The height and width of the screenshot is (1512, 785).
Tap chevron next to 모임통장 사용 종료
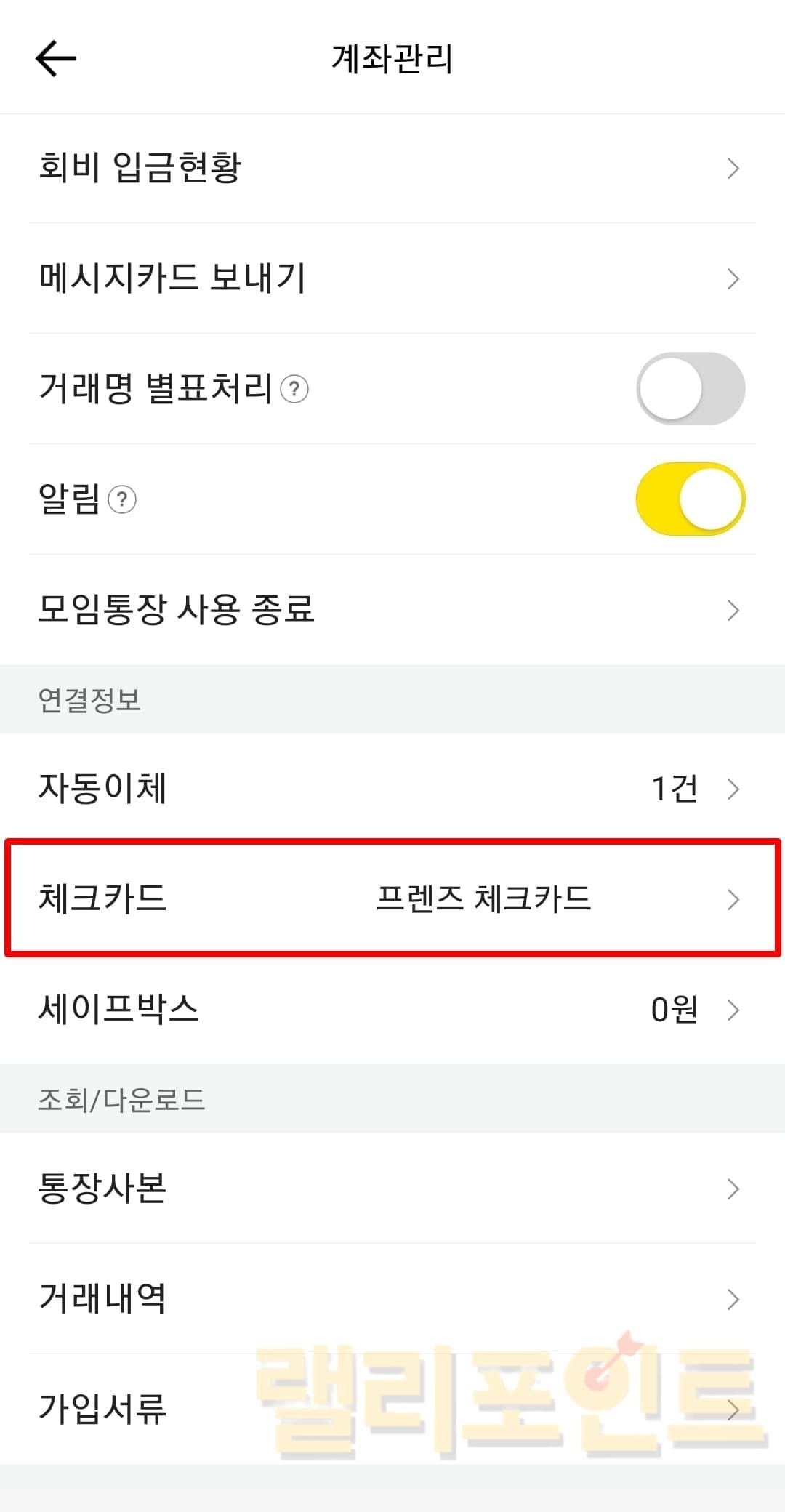tap(733, 611)
